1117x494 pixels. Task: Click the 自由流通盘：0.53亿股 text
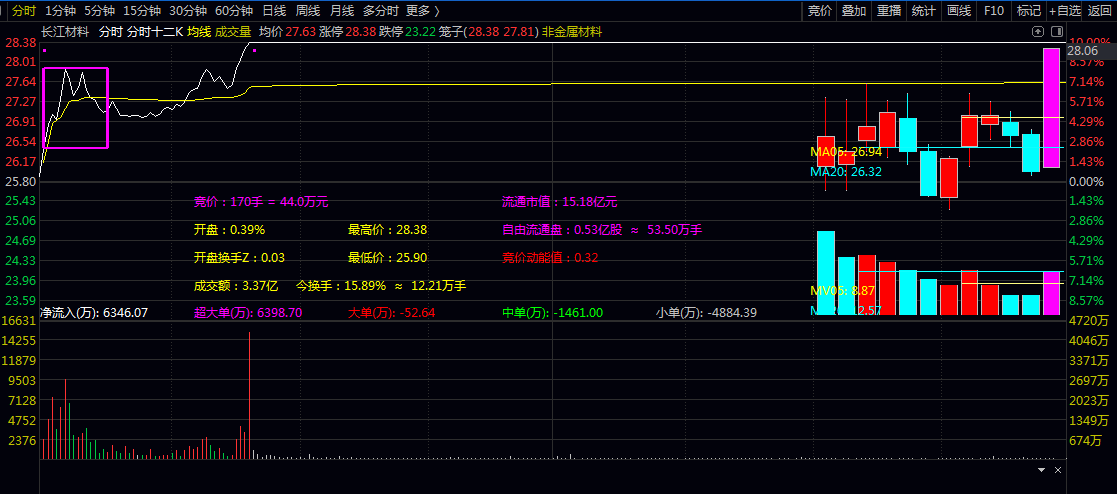point(562,230)
